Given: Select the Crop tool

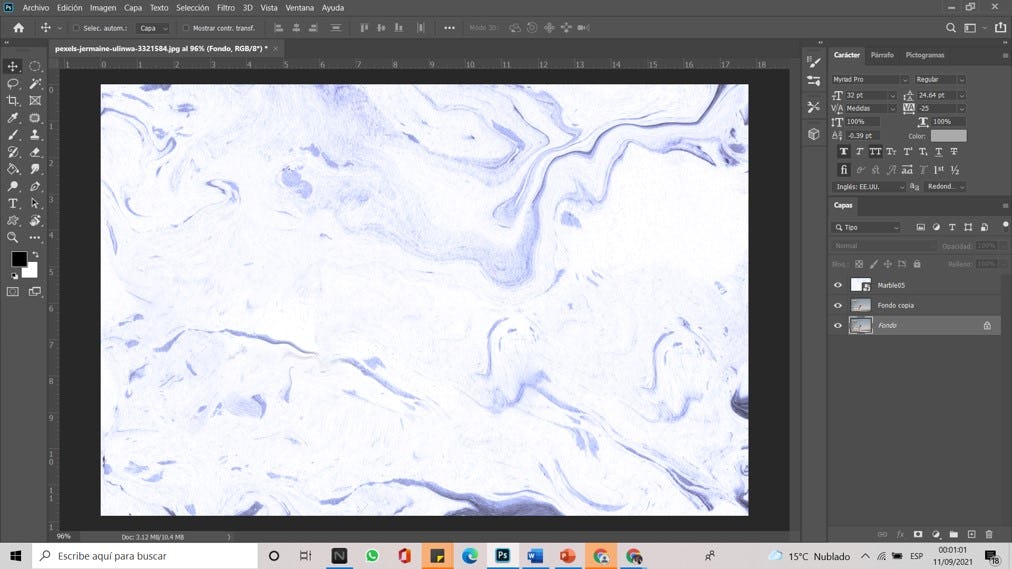Looking at the screenshot, I should click(13, 101).
